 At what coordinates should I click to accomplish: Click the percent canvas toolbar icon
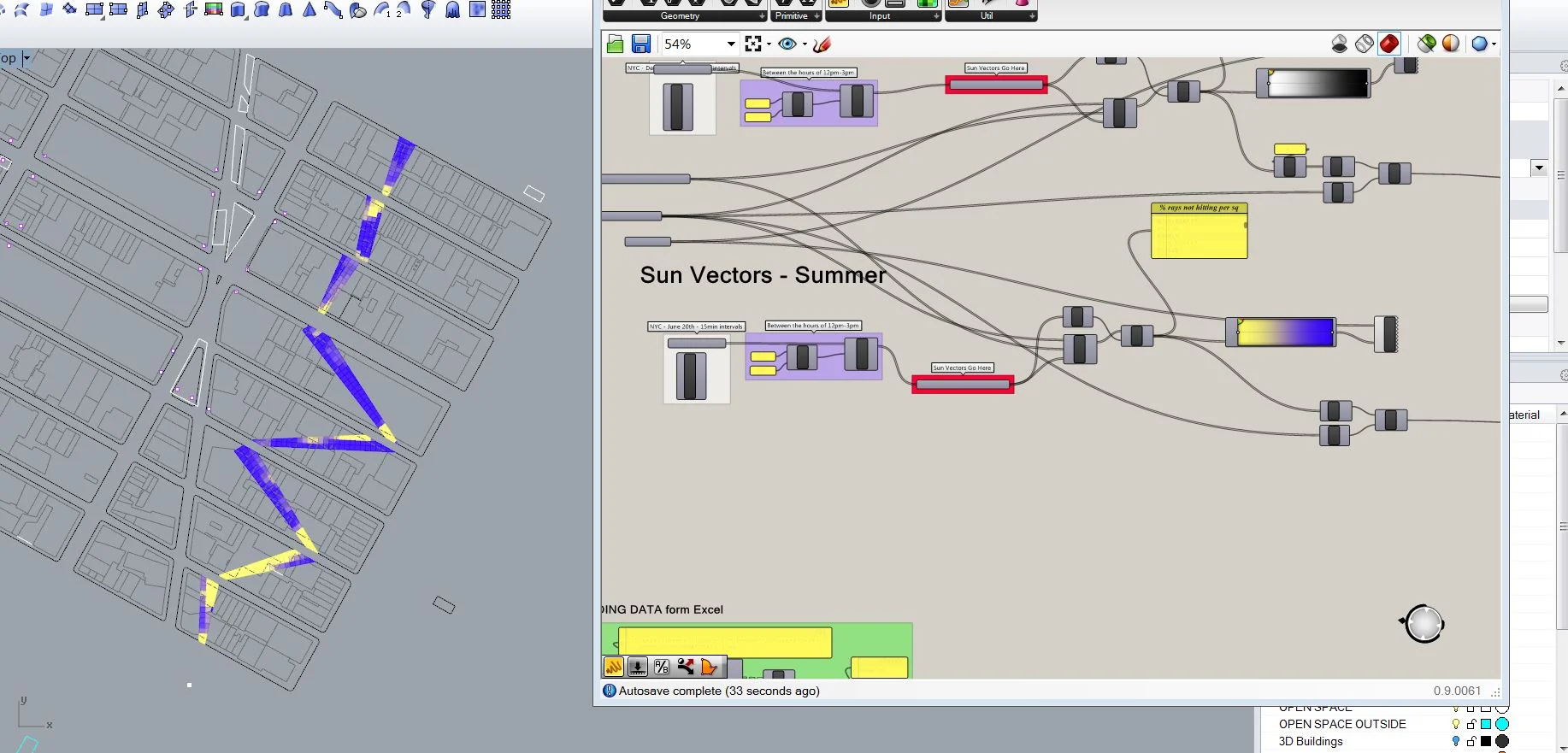662,667
